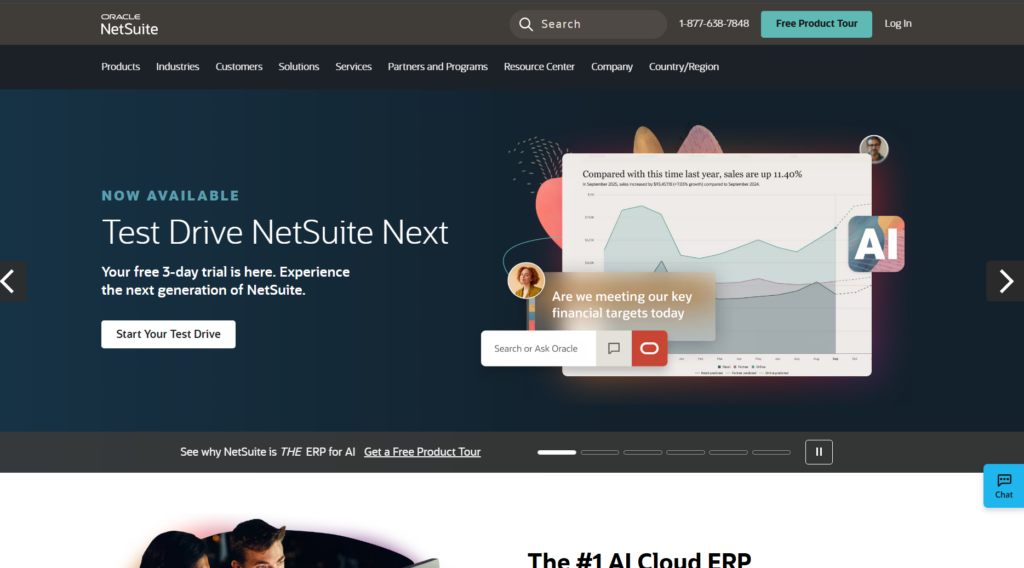Viewport: 1024px width, 568px height.
Task: Open the Industries menu
Action: (x=178, y=67)
